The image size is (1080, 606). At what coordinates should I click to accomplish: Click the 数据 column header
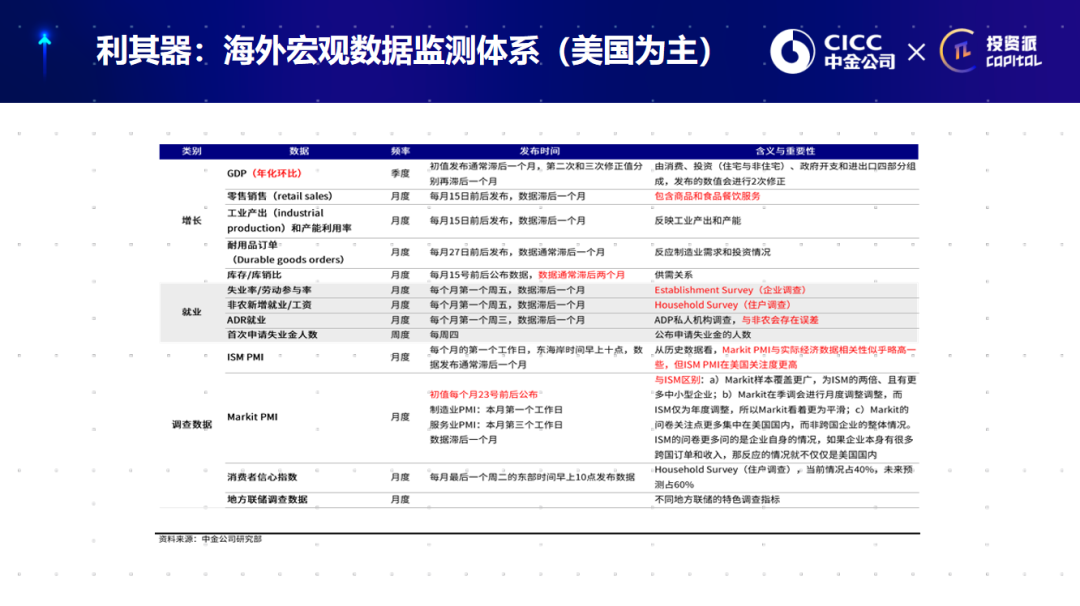pos(299,151)
